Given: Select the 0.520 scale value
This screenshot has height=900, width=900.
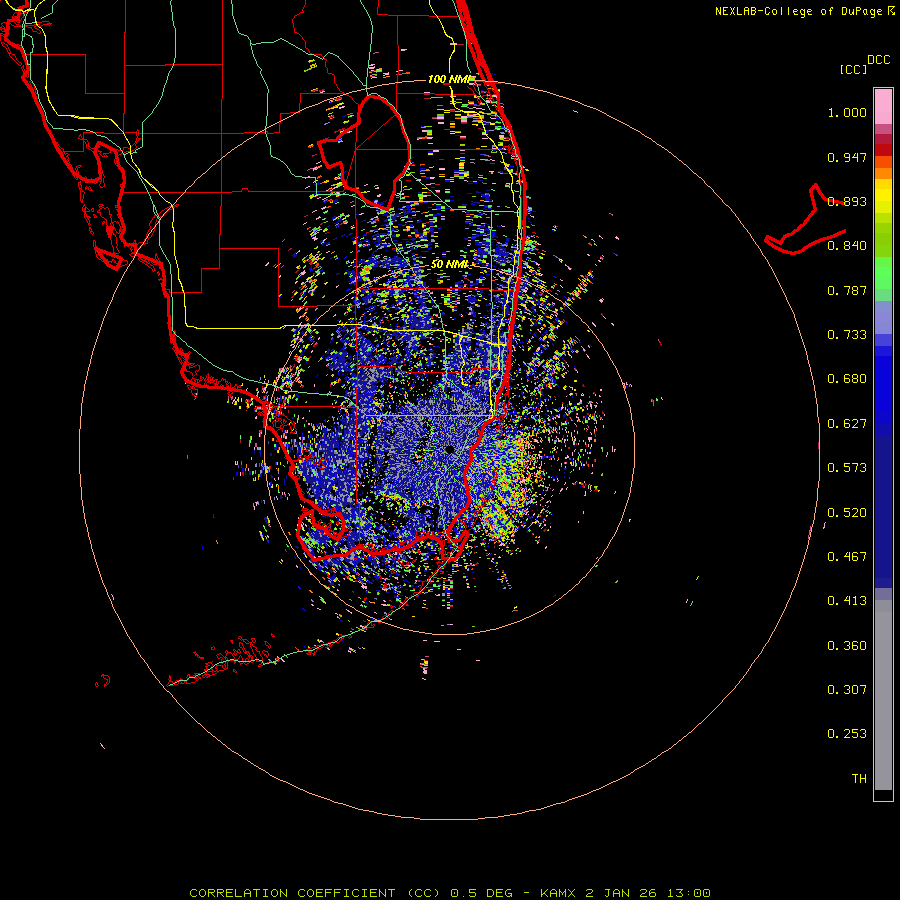Looking at the screenshot, I should (x=847, y=513).
